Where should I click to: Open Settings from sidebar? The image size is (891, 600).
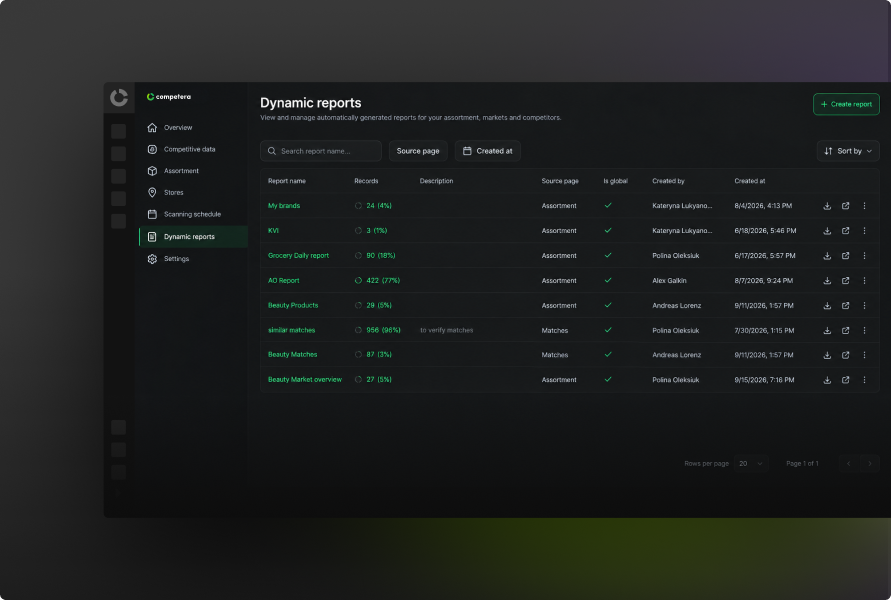click(193, 259)
